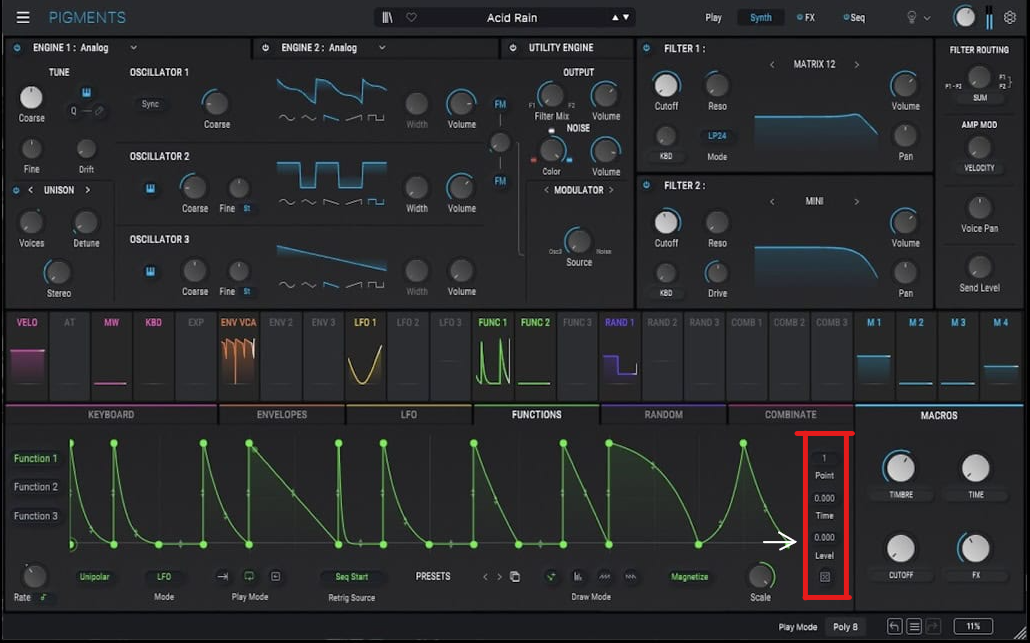Open the KEYBOARD modulation tab
1030x643 pixels.
tap(111, 414)
